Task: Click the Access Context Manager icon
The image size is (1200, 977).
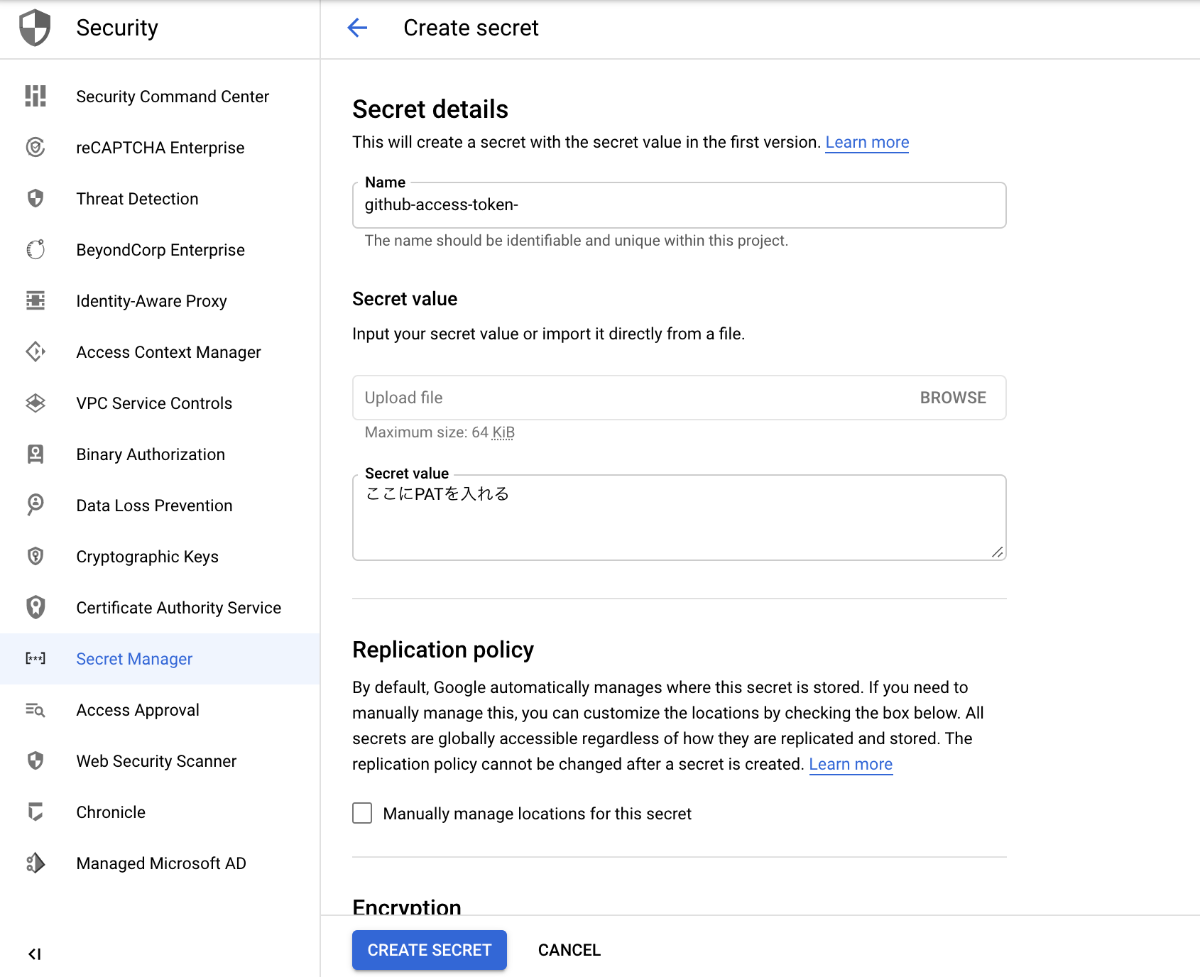Action: (x=35, y=352)
